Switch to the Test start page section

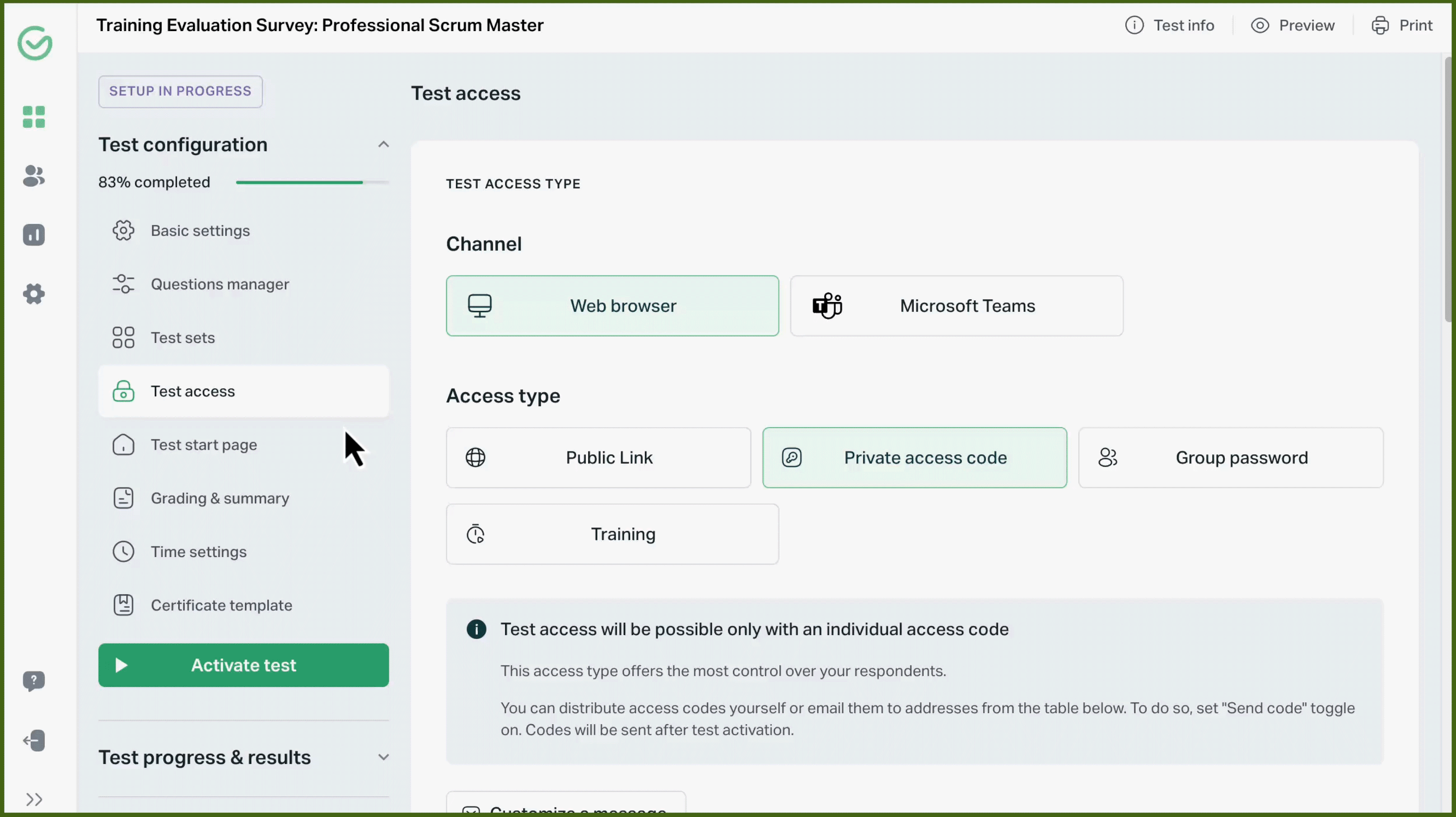pyautogui.click(x=204, y=444)
